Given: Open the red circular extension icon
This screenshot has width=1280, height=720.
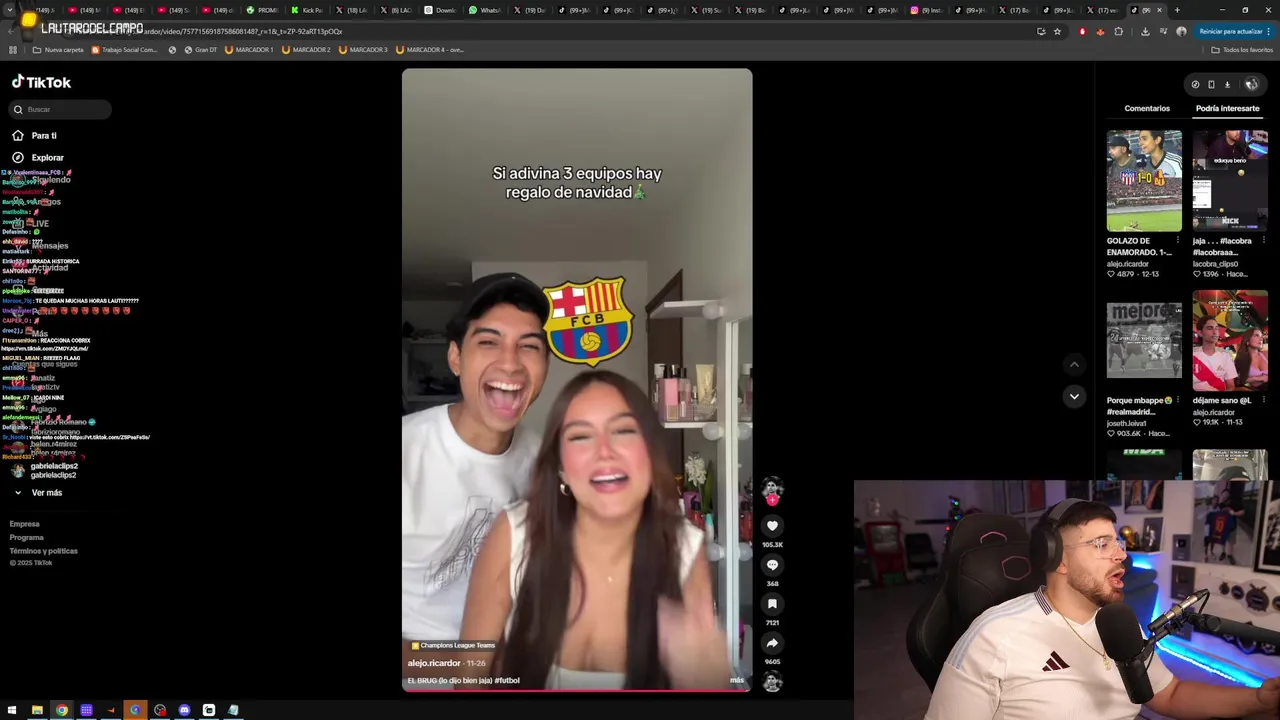Looking at the screenshot, I should point(1082,31).
